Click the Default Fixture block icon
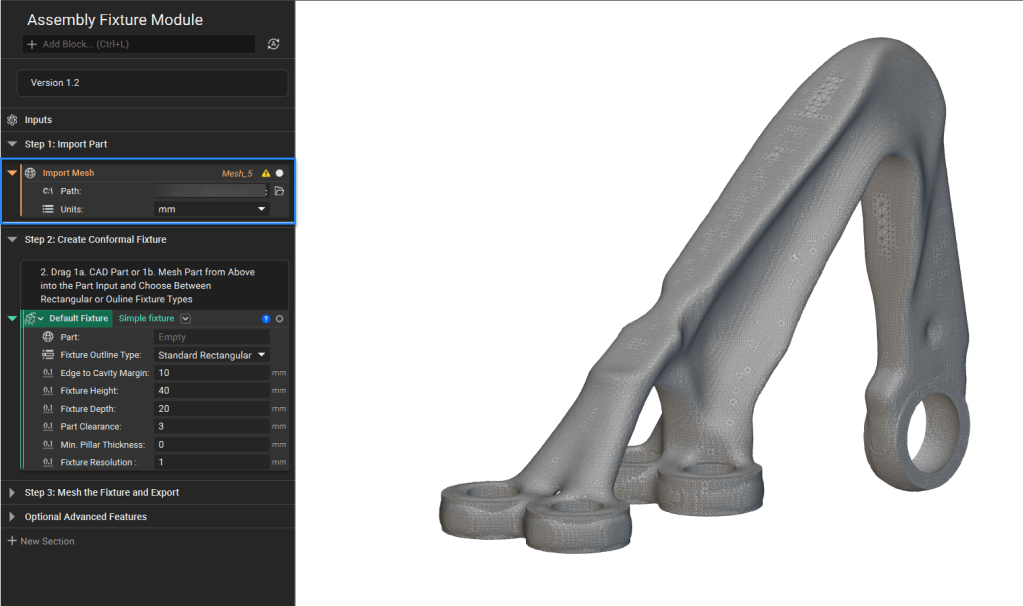 29,319
